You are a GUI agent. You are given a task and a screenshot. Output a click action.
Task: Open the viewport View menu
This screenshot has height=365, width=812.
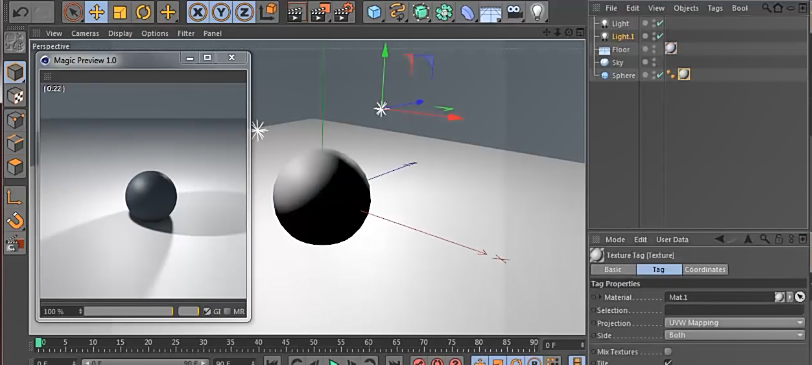point(54,33)
